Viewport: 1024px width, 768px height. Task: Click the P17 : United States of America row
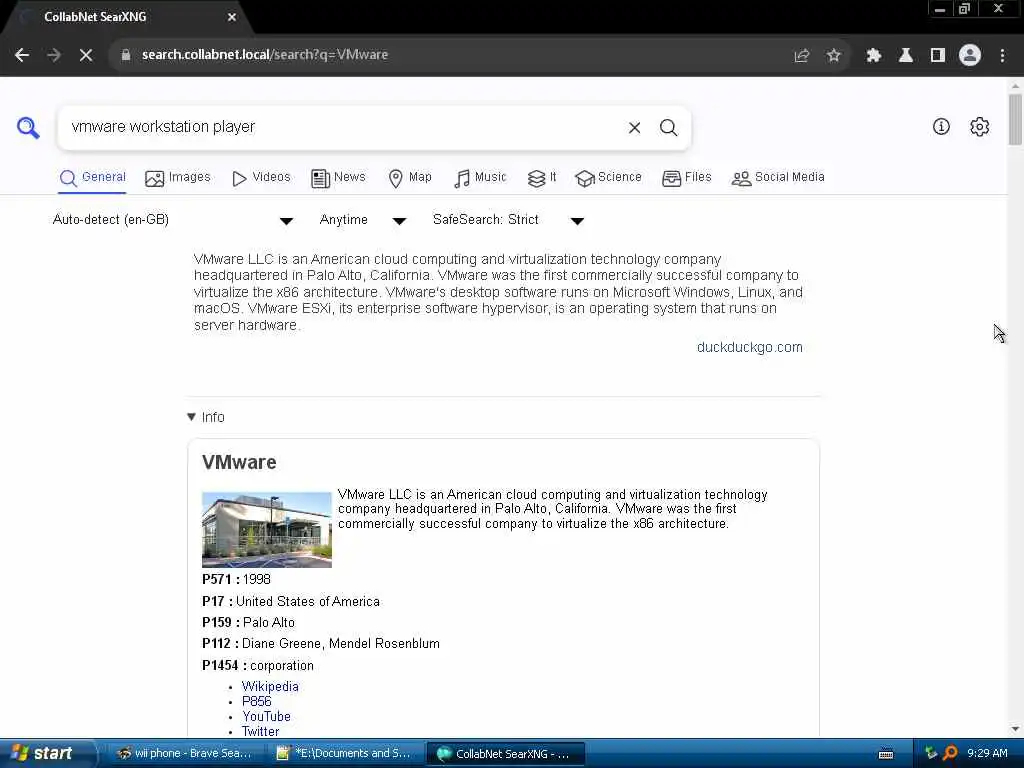291,601
